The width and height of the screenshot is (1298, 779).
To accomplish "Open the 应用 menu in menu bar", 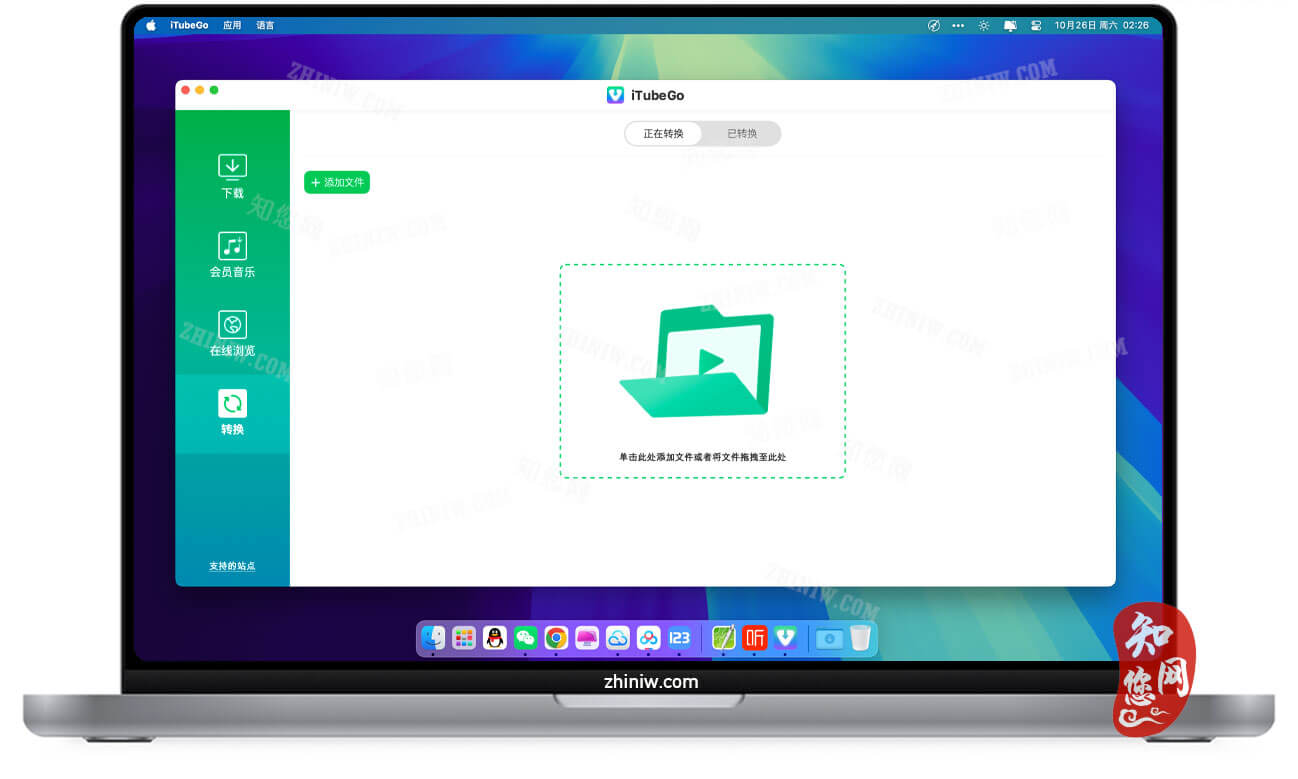I will point(232,26).
